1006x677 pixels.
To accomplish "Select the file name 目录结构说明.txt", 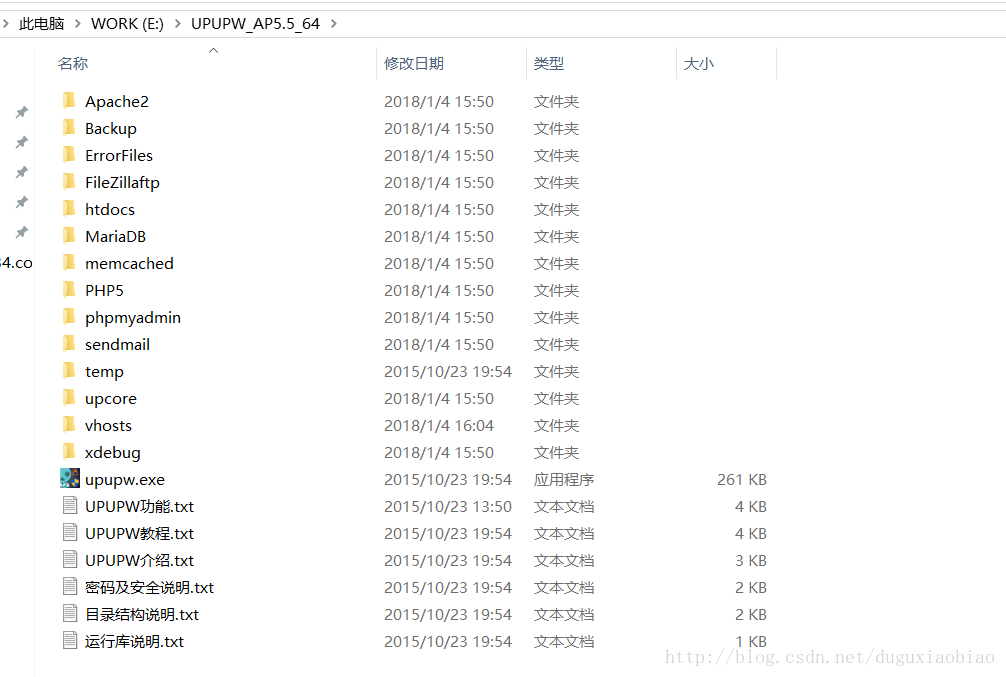I will click(142, 615).
